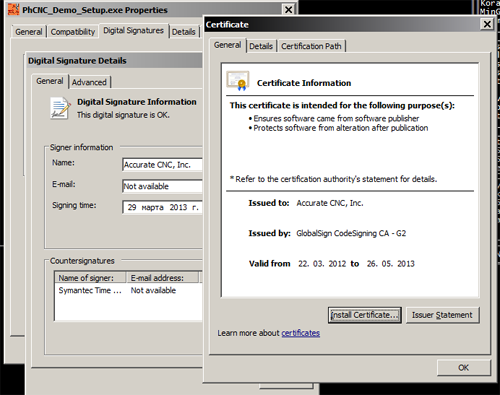Close the PhCNC_Demo_Setup.exe Properties window
500x395 pixels.
289,10
